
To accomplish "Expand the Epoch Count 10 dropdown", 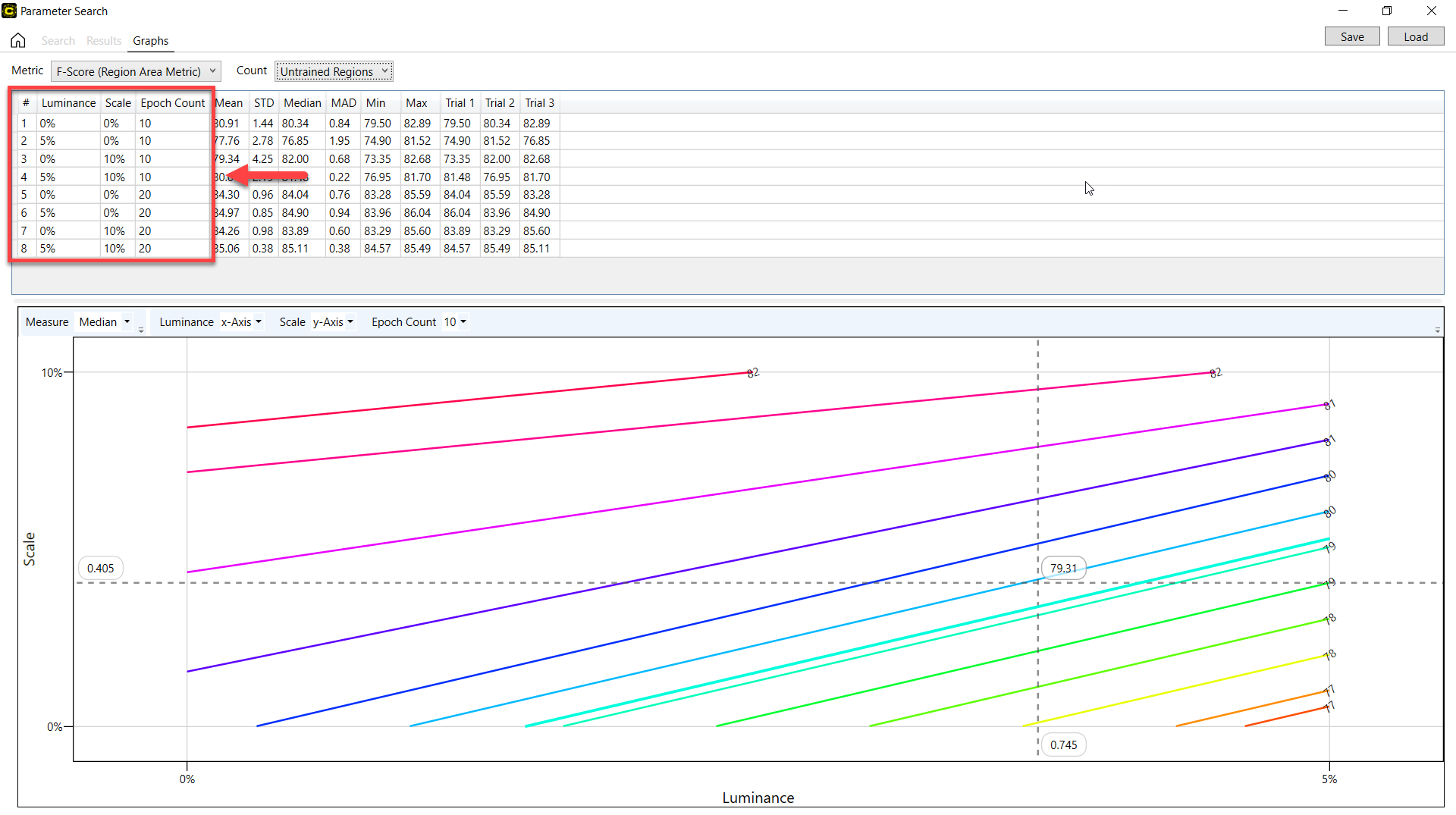I will tap(455, 322).
